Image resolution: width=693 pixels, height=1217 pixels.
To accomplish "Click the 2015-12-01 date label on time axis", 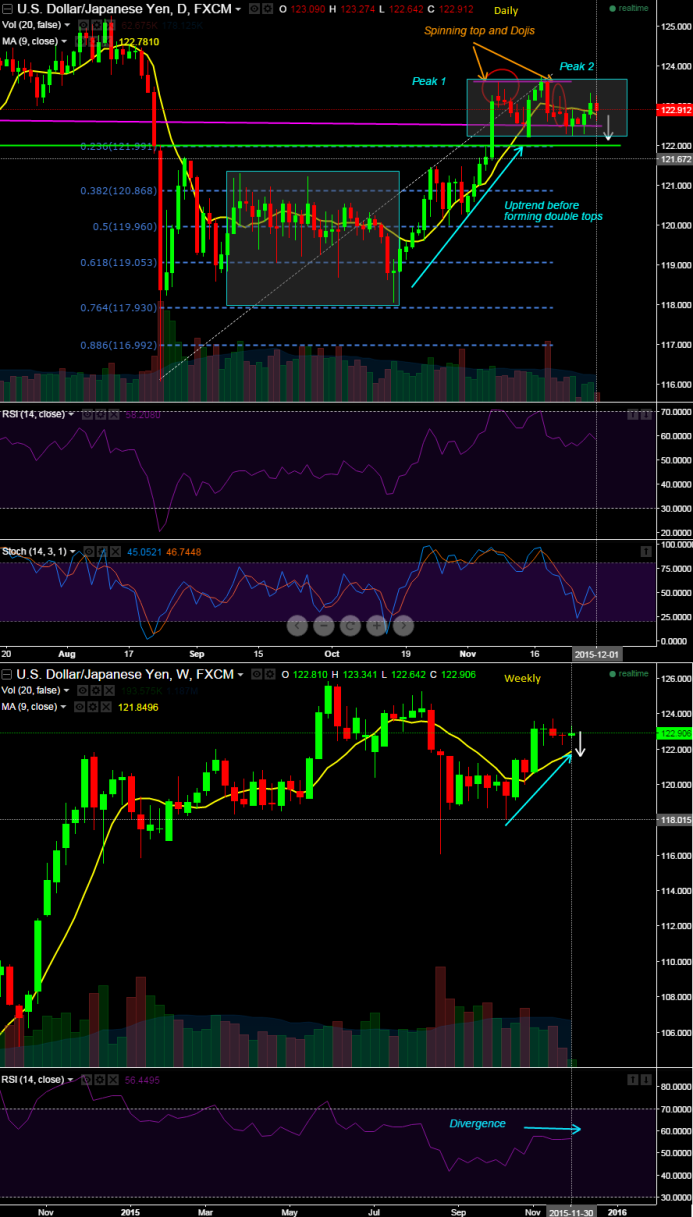I will [x=597, y=653].
